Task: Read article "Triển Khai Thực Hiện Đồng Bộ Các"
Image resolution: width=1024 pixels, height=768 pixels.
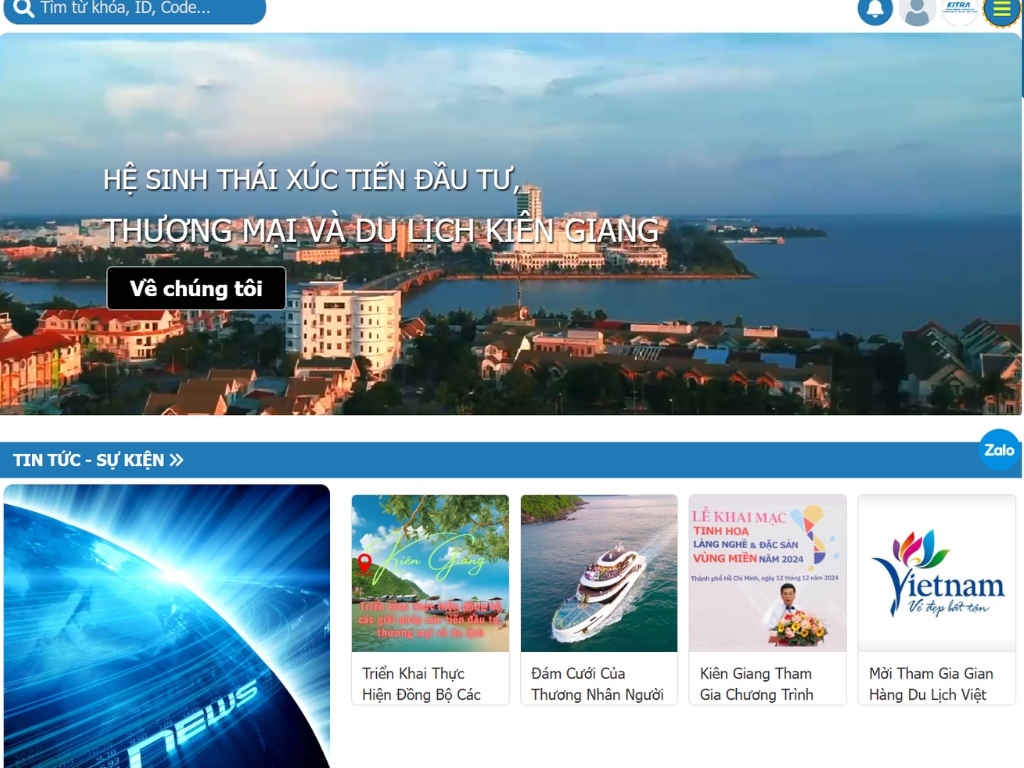Action: point(422,684)
